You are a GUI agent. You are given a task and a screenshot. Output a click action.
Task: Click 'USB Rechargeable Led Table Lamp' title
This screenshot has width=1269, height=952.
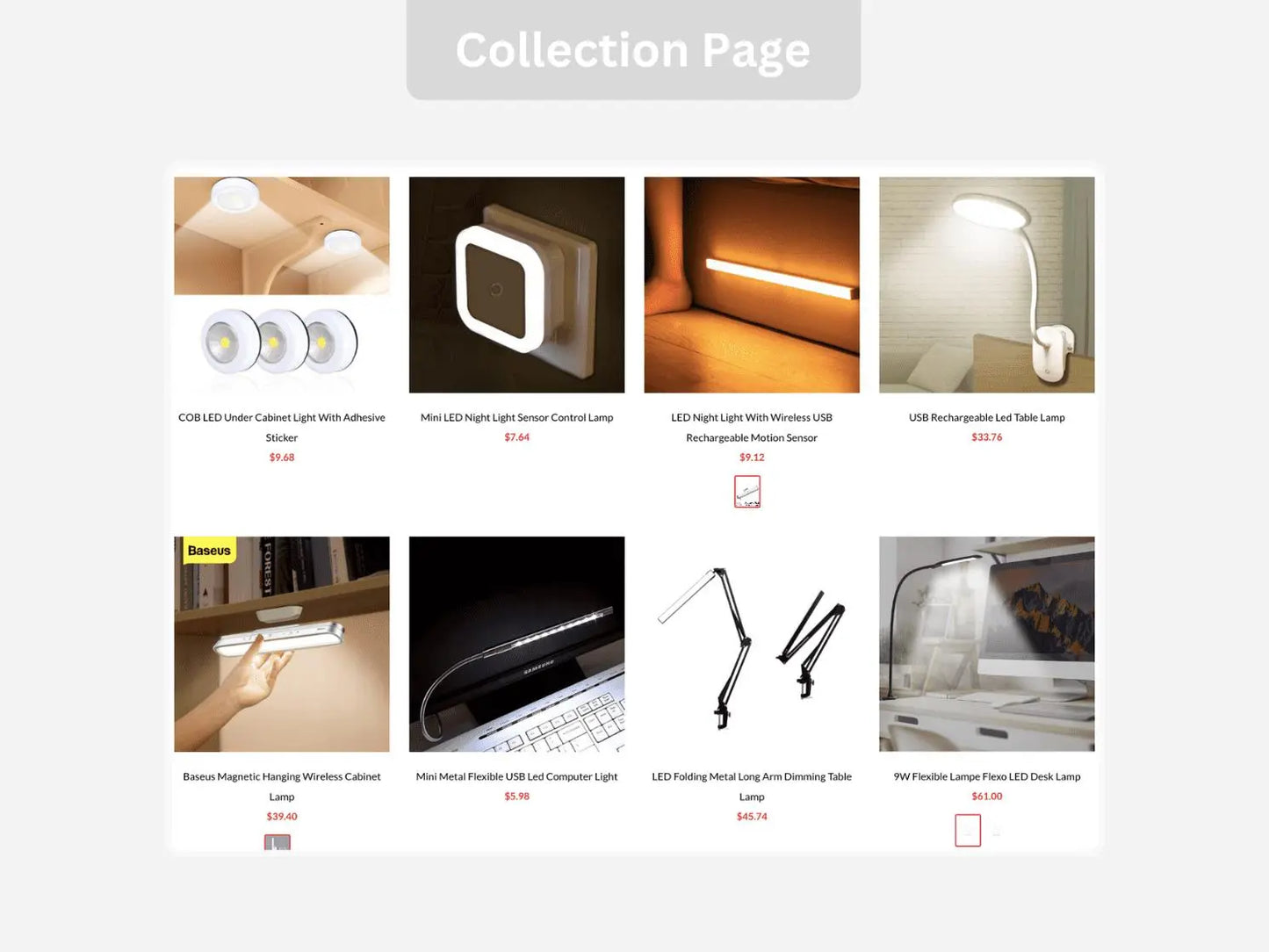pos(987,417)
